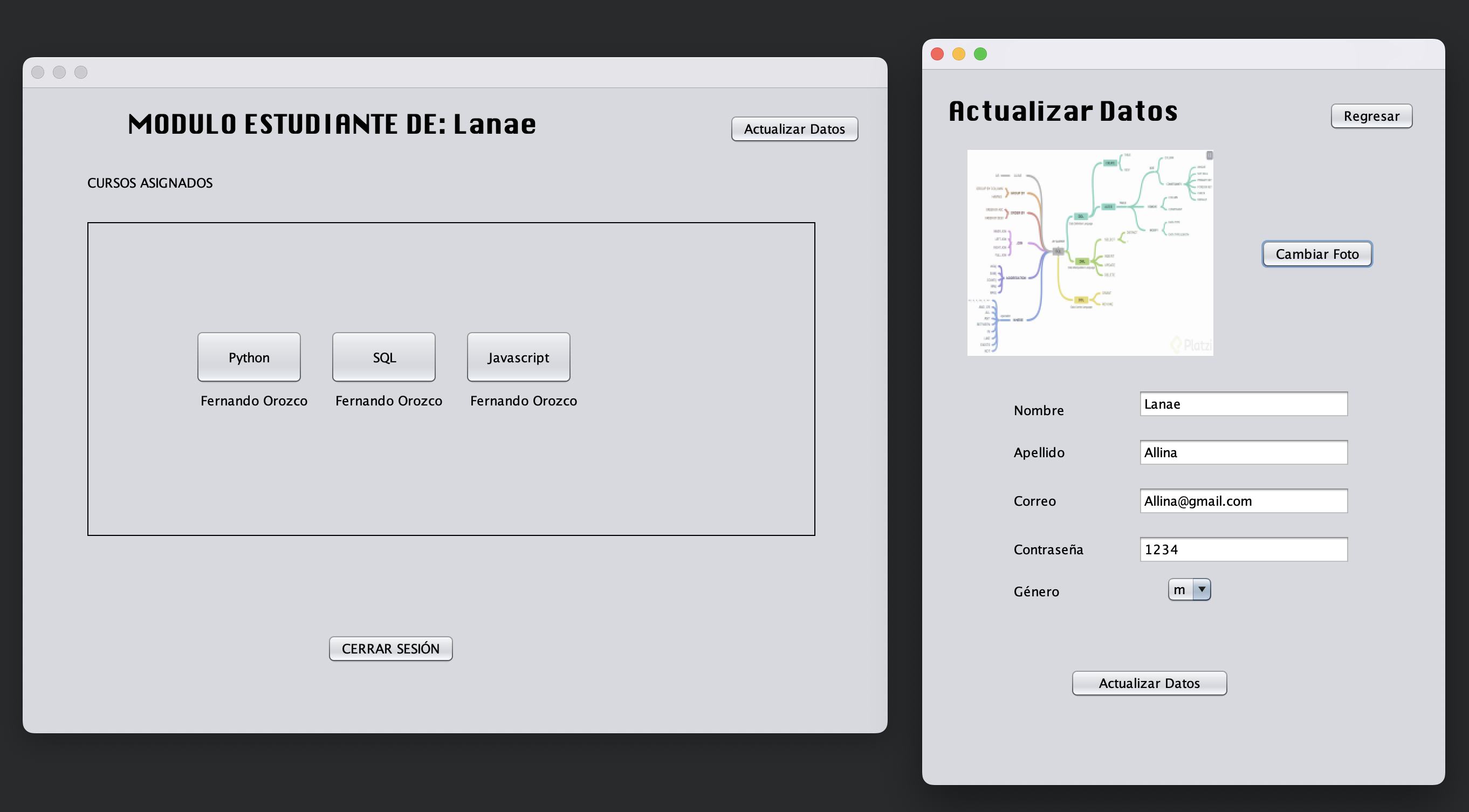The width and height of the screenshot is (1469, 812).
Task: Click the CURSOS ASIGNADOS label
Action: tap(149, 183)
